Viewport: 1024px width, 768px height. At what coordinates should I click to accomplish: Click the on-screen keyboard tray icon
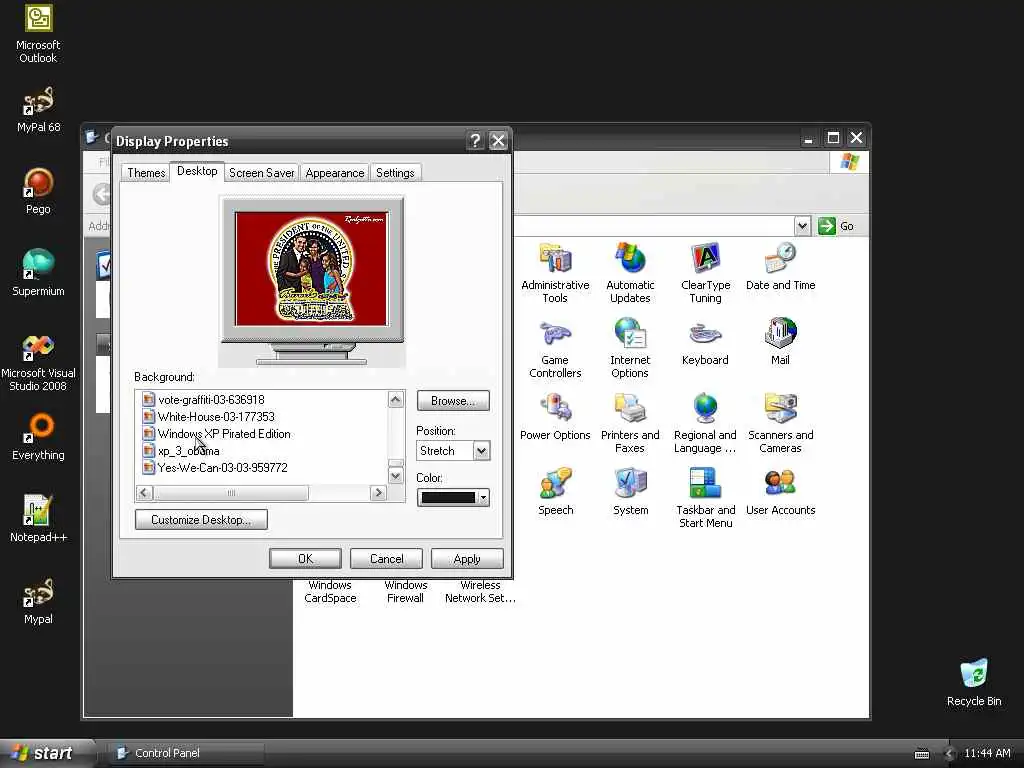(x=922, y=754)
